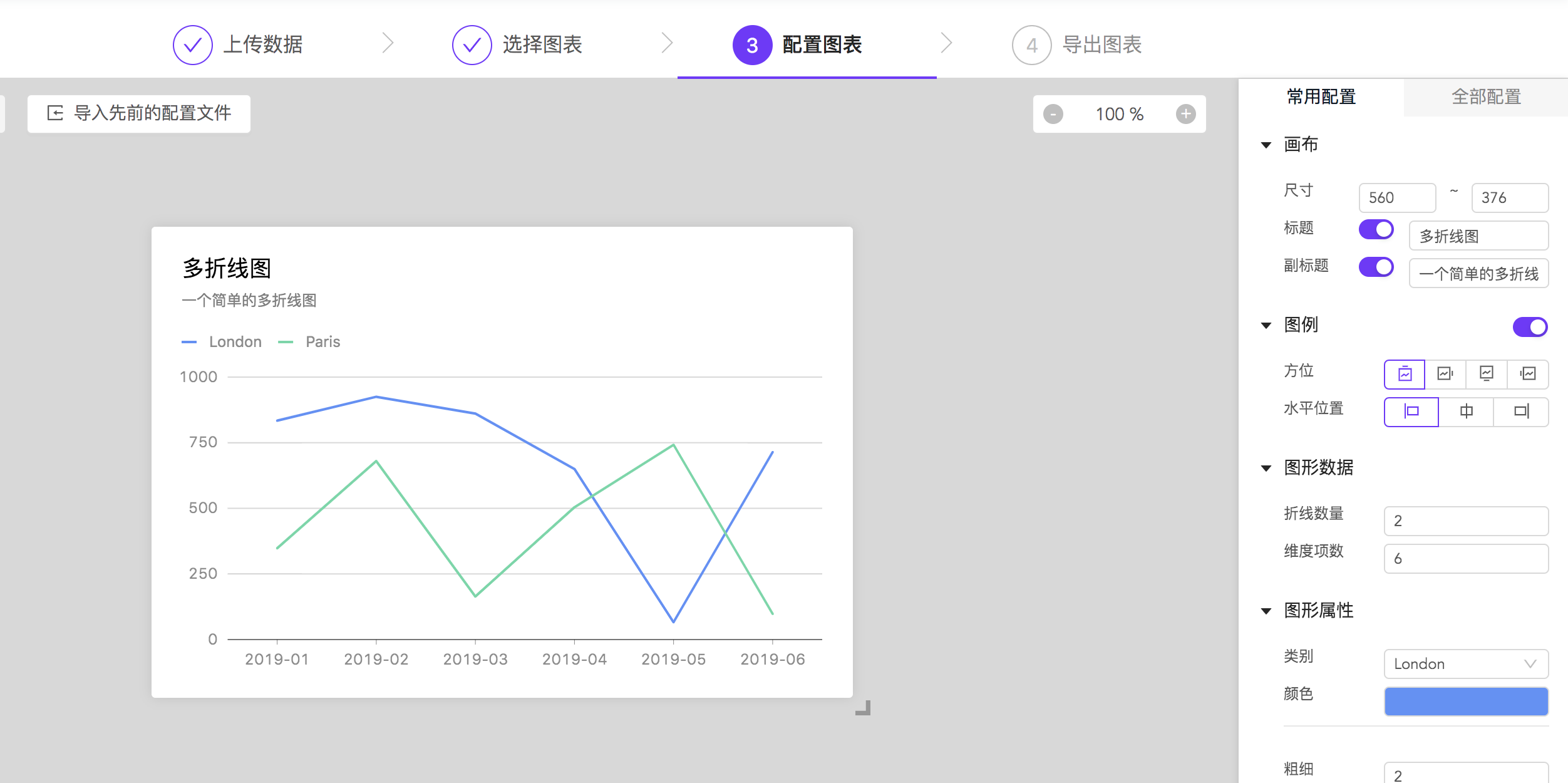Click 导入先前的配置文件 button
Image resolution: width=1568 pixels, height=783 pixels.
139,113
